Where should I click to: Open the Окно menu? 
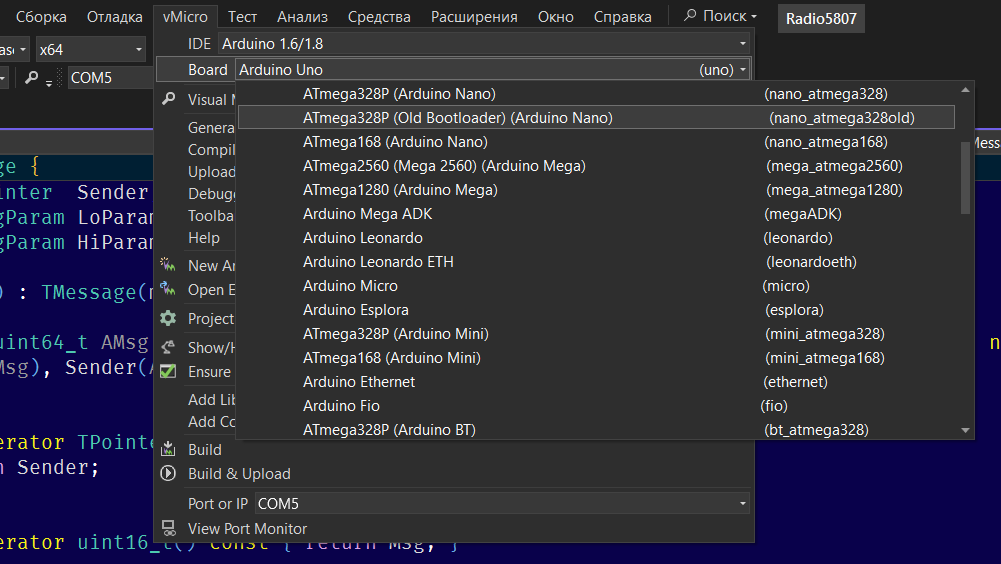[555, 17]
